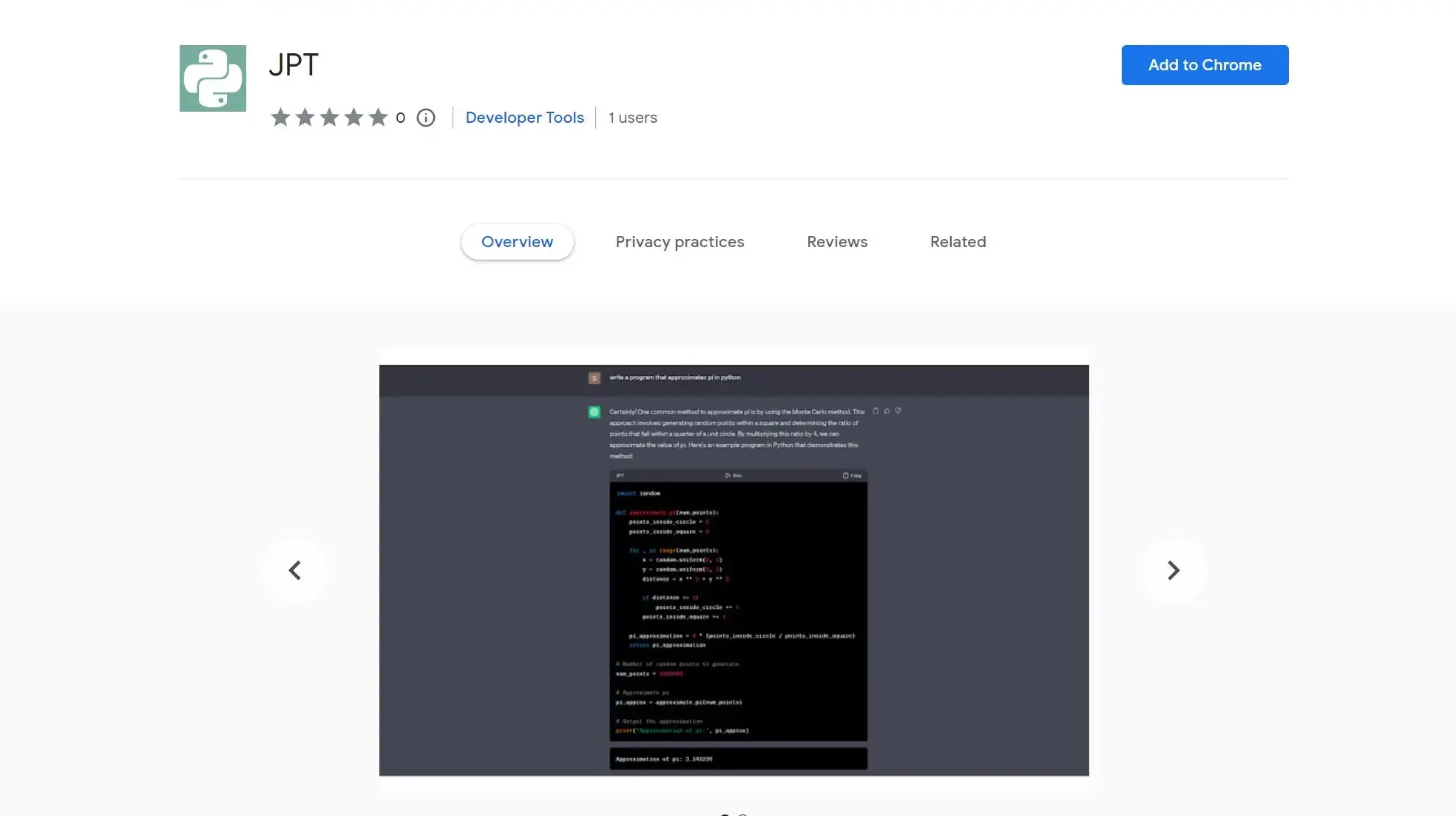Open the Related extensions section
This screenshot has height=816, width=1456.
tap(957, 241)
